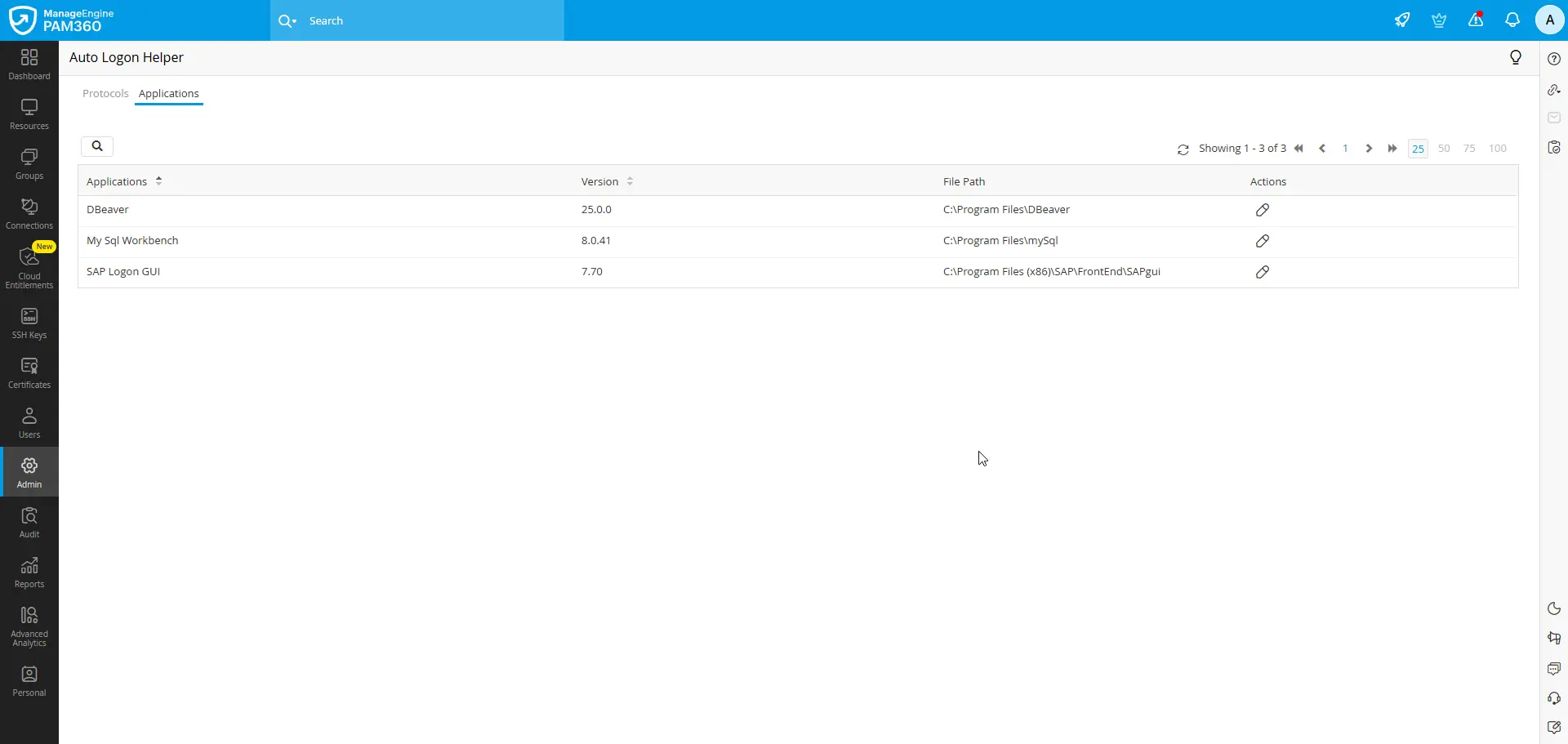Switch to the Protocols tab
The image size is (1568, 744).
(x=105, y=93)
